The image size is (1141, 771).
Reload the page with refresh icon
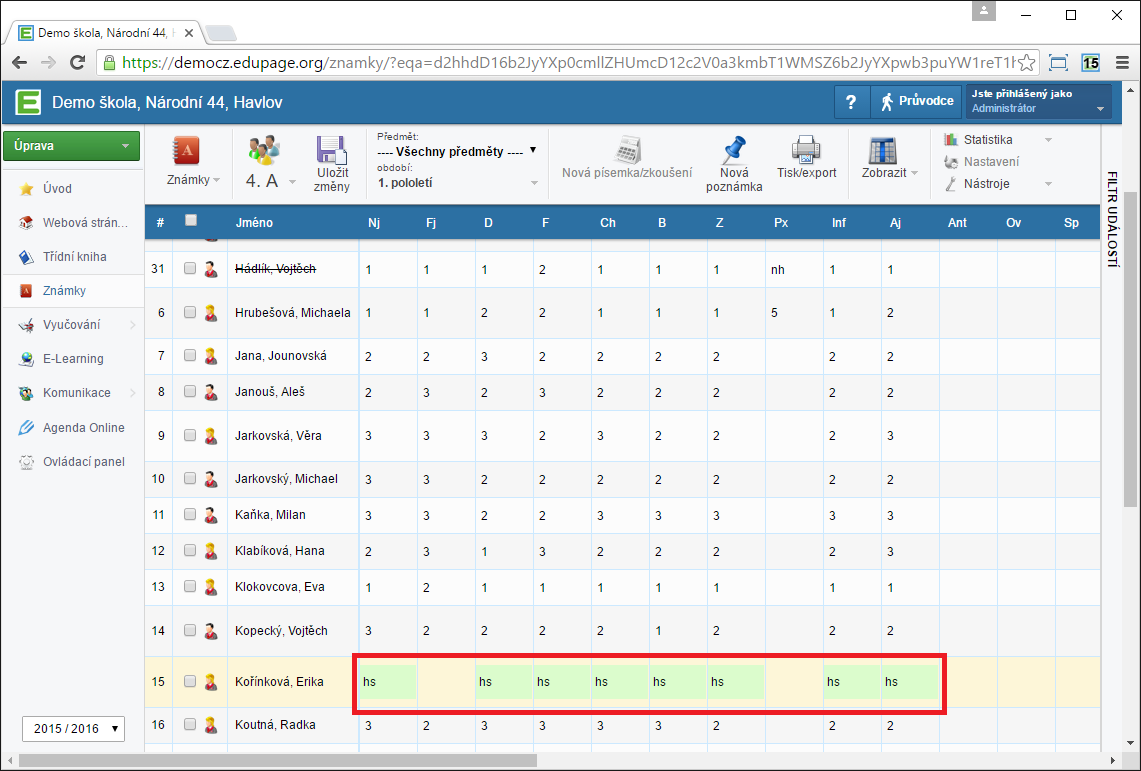[78, 63]
